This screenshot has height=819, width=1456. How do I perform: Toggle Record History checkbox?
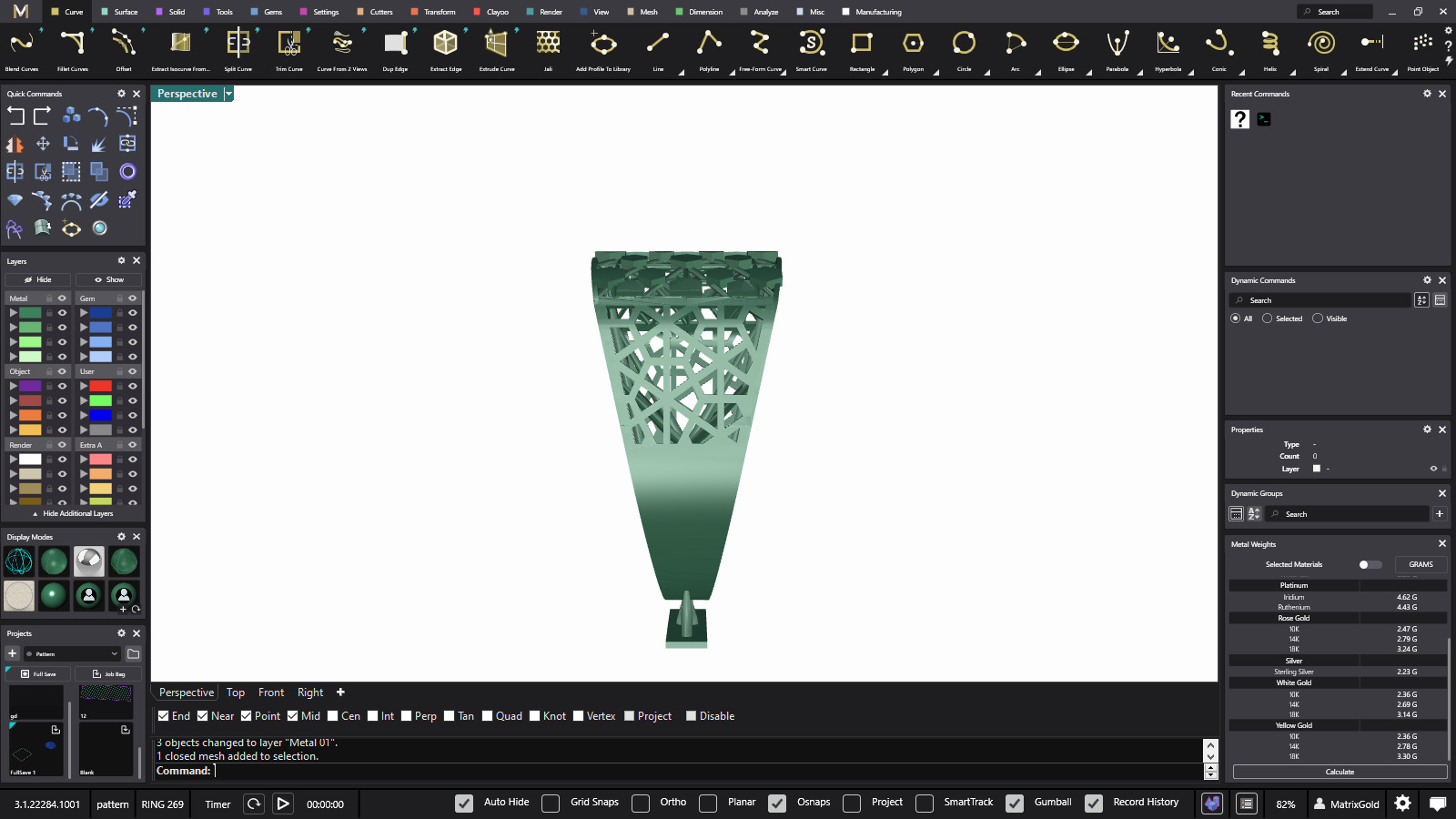coord(1094,803)
